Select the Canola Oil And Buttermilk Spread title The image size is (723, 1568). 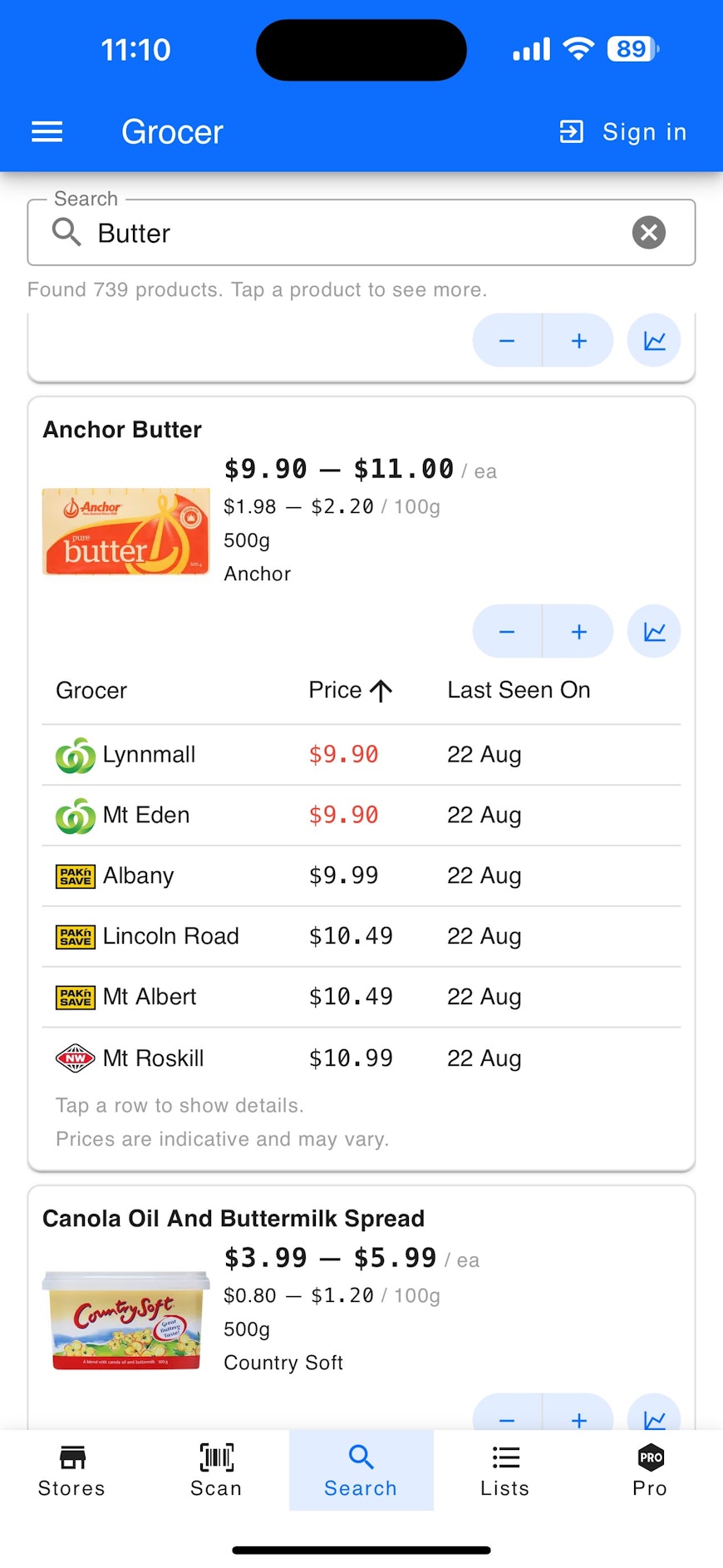pyautogui.click(x=234, y=1218)
